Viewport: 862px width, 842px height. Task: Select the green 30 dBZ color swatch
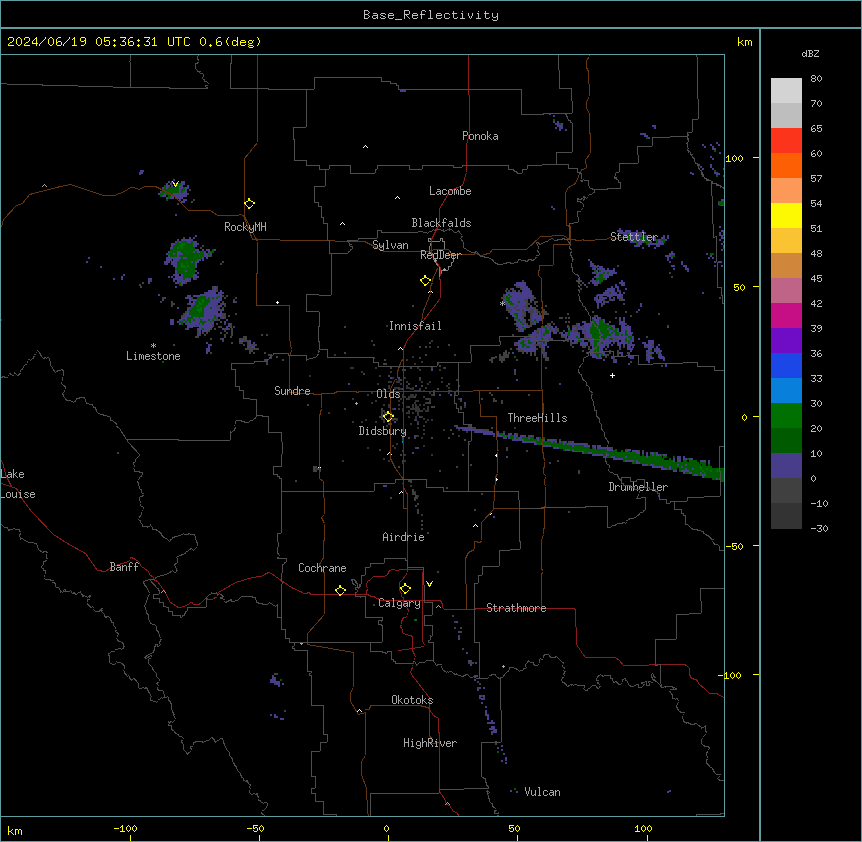(x=786, y=416)
